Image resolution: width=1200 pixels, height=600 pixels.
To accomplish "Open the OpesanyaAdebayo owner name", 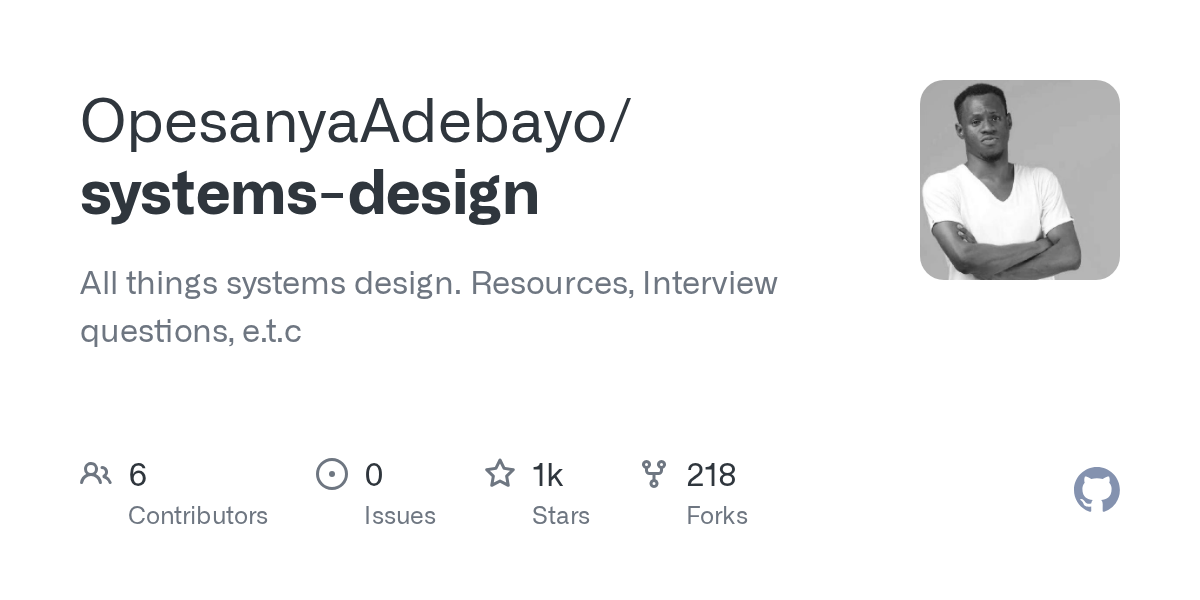I will click(x=355, y=124).
